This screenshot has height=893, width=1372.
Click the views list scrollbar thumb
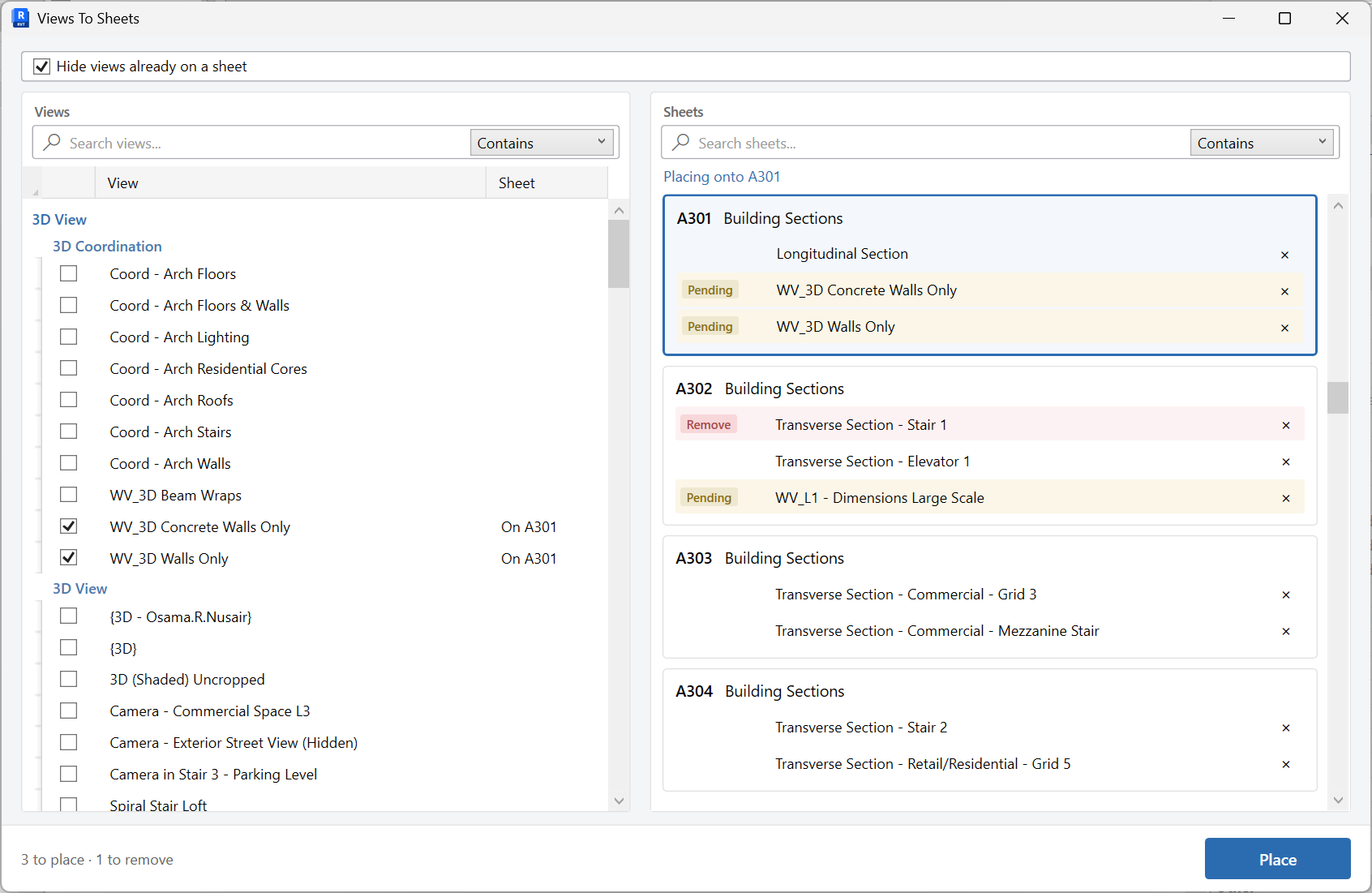click(x=619, y=254)
